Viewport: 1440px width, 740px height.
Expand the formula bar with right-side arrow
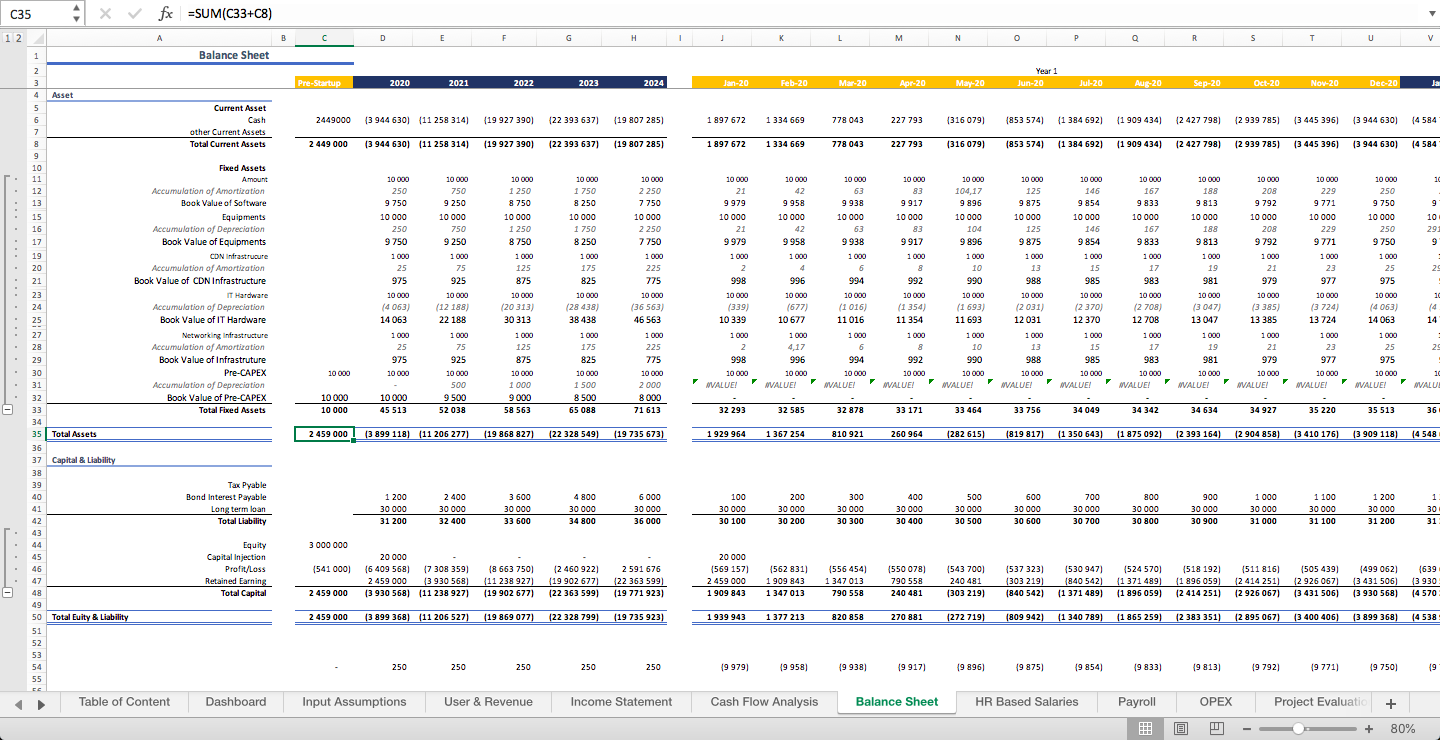1430,14
